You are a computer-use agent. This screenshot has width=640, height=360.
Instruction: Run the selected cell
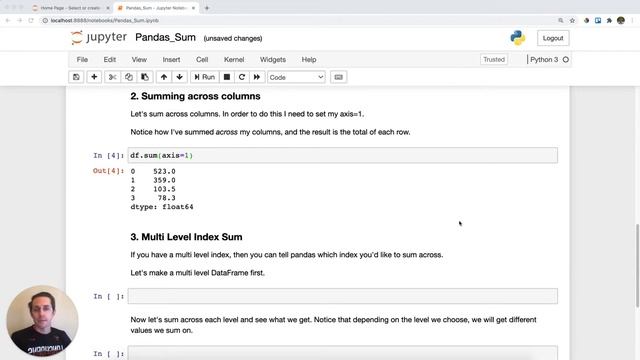(204, 77)
